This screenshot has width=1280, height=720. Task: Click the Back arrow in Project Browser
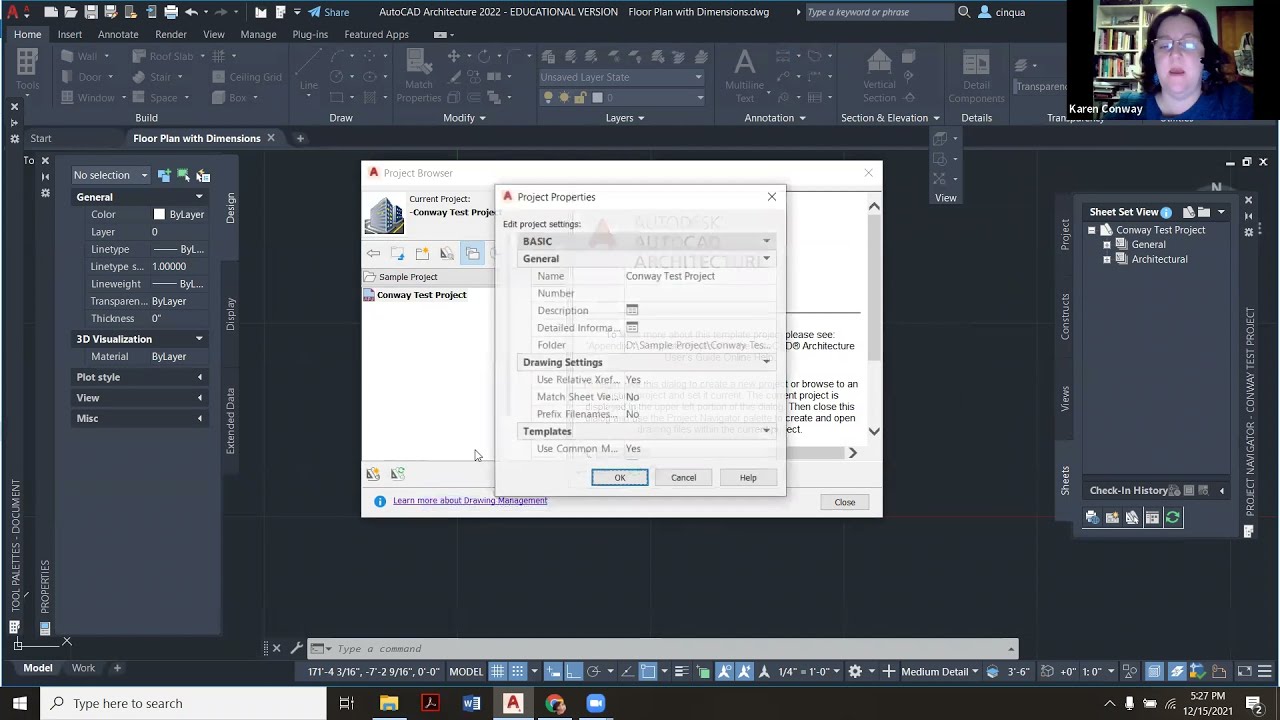(x=373, y=254)
